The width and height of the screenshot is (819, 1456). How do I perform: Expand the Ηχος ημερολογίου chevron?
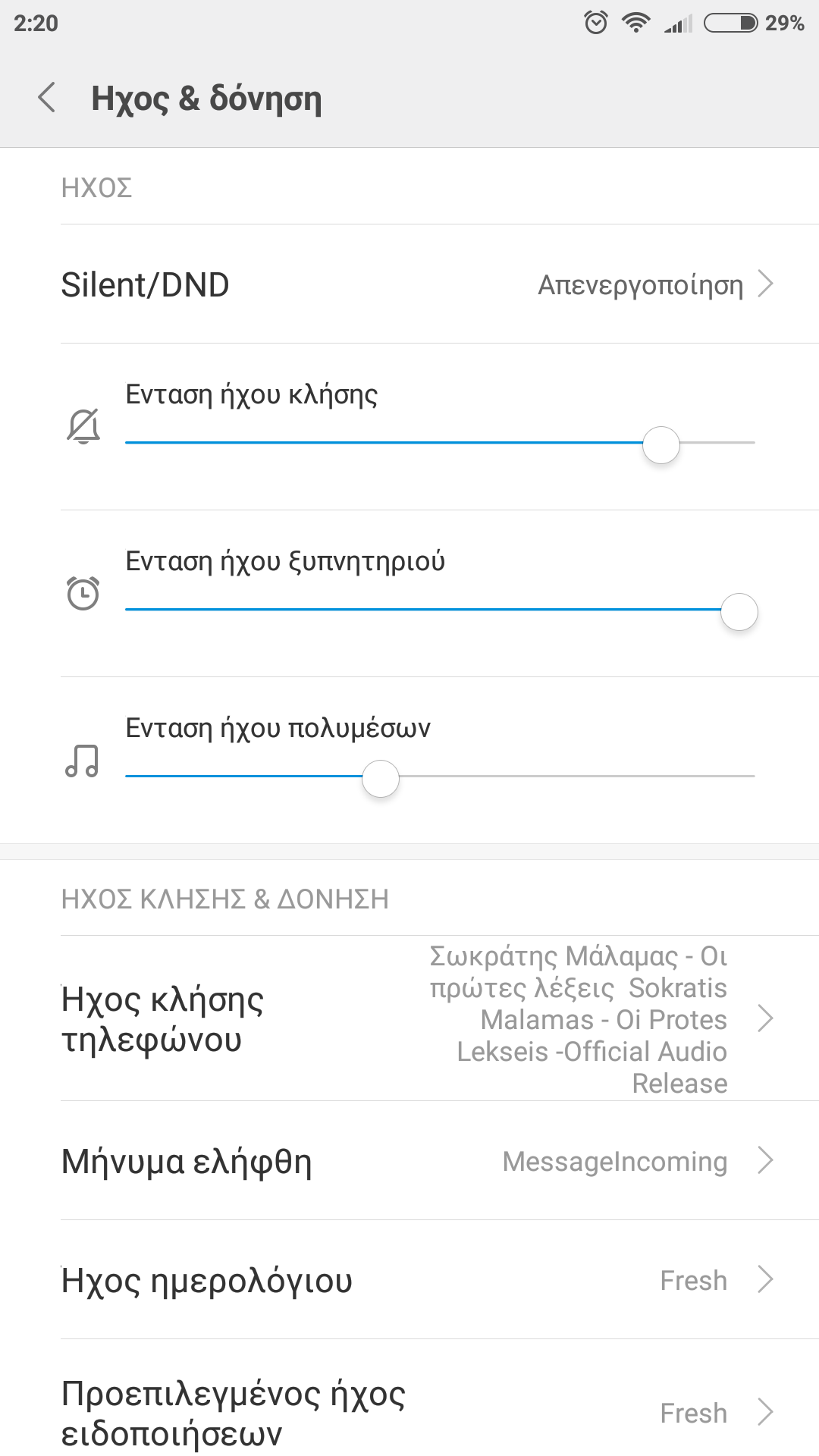(765, 1279)
